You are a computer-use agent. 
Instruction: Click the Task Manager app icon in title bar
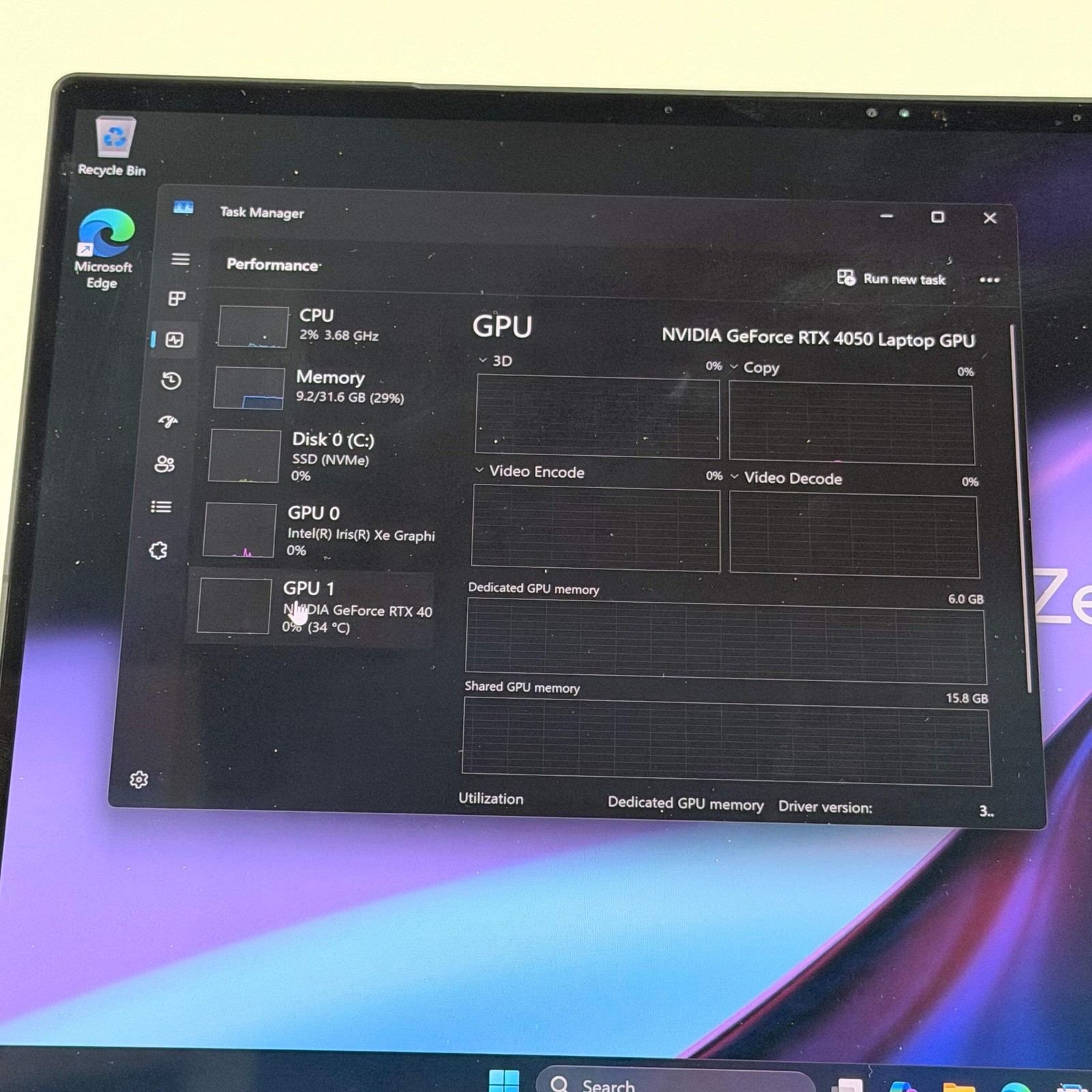click(x=183, y=207)
